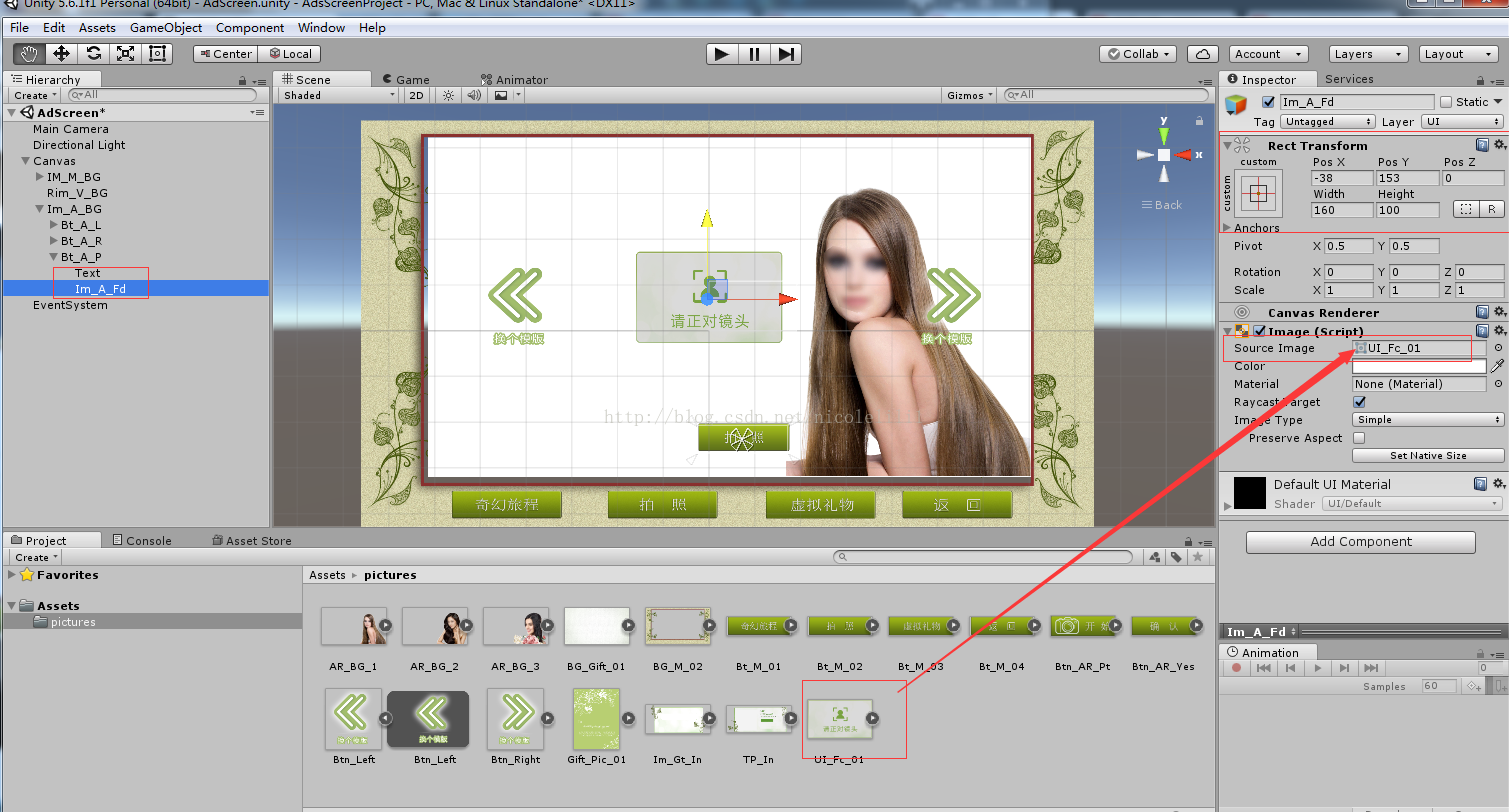Select the Rect Transform tool

157,54
